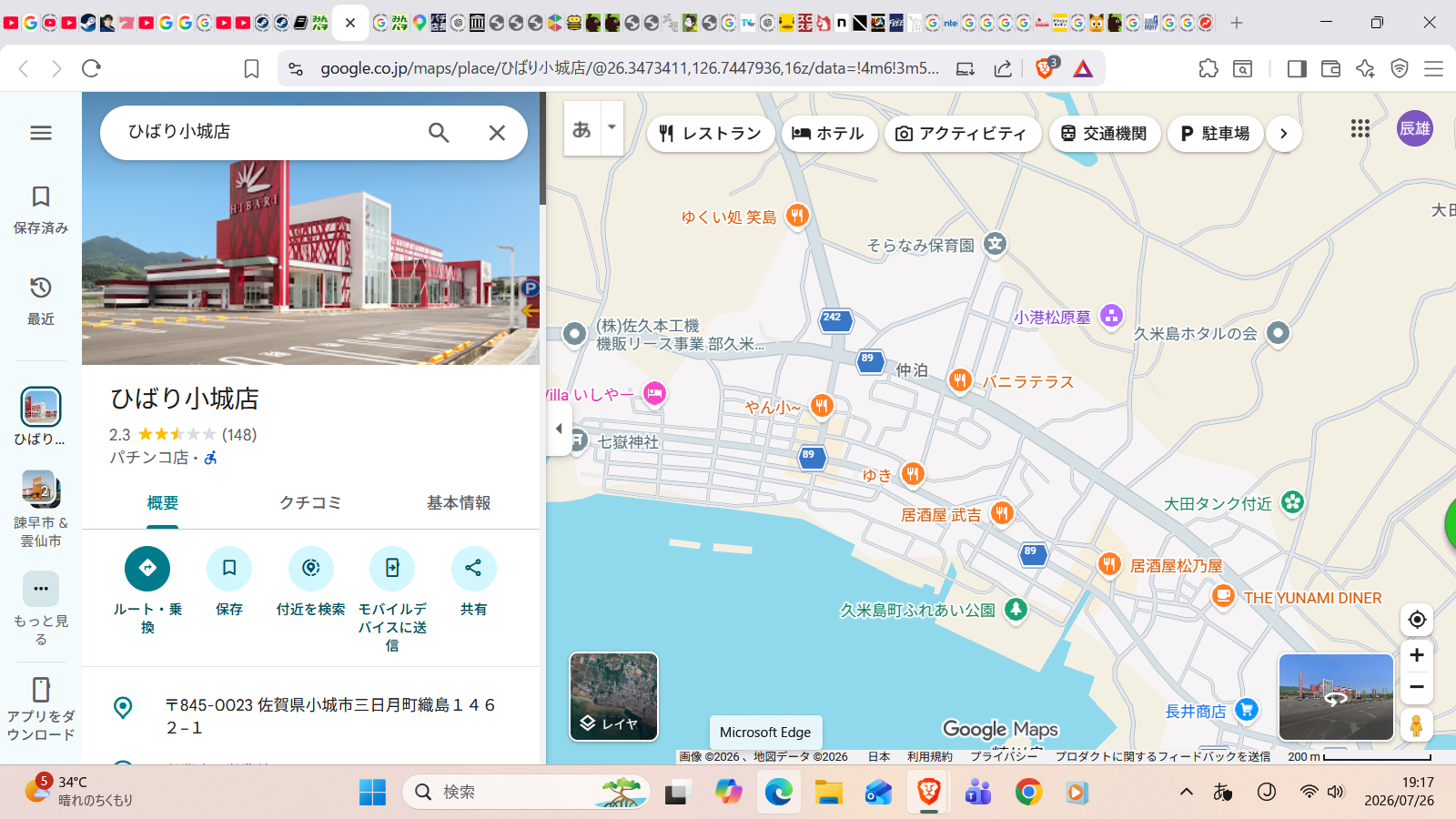Open Google Chrome from the taskbar
Screen dimensions: 1456x819
pyautogui.click(x=1028, y=793)
